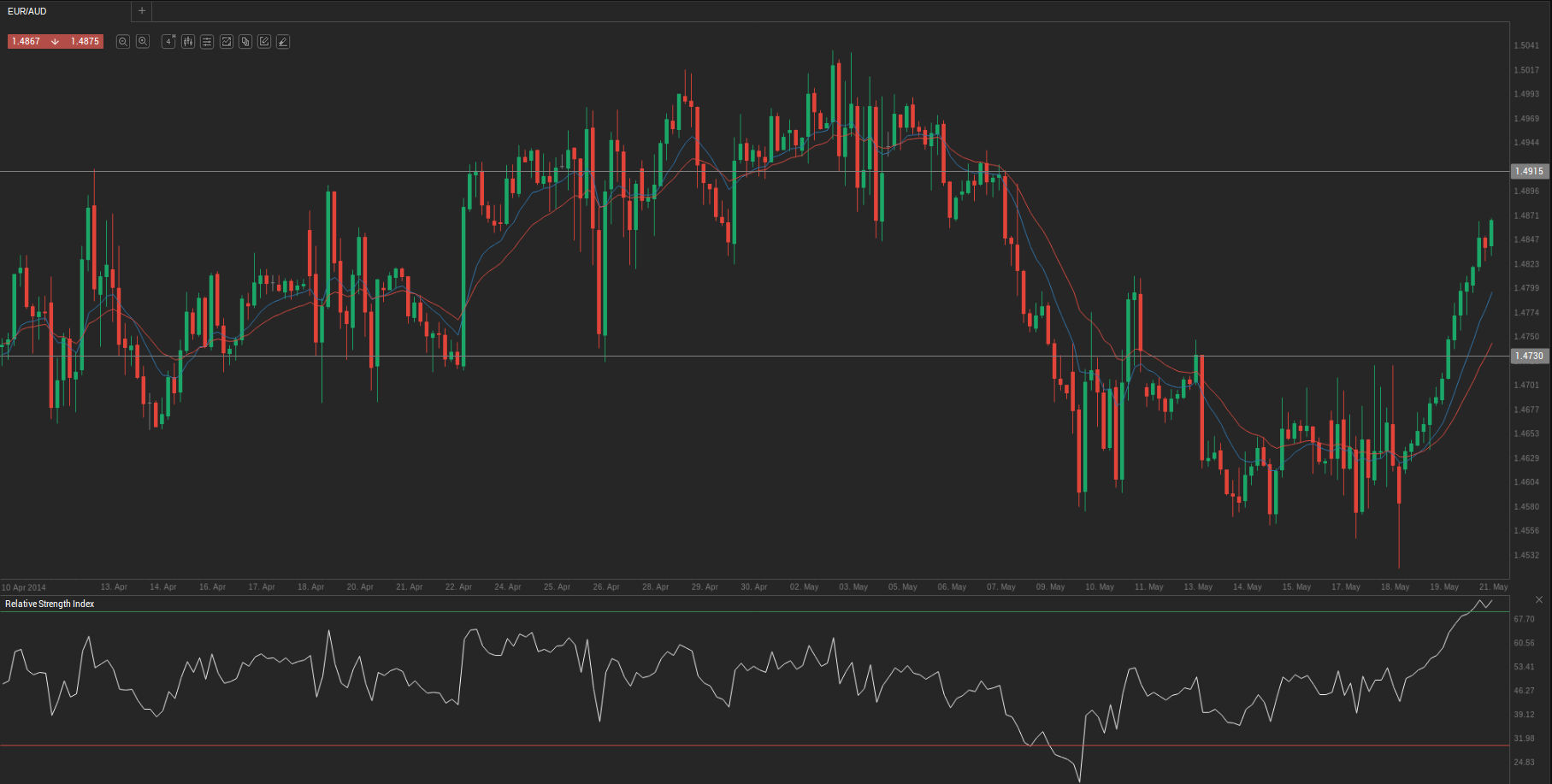Select the eraser/highlighter drawing tool

point(283,41)
